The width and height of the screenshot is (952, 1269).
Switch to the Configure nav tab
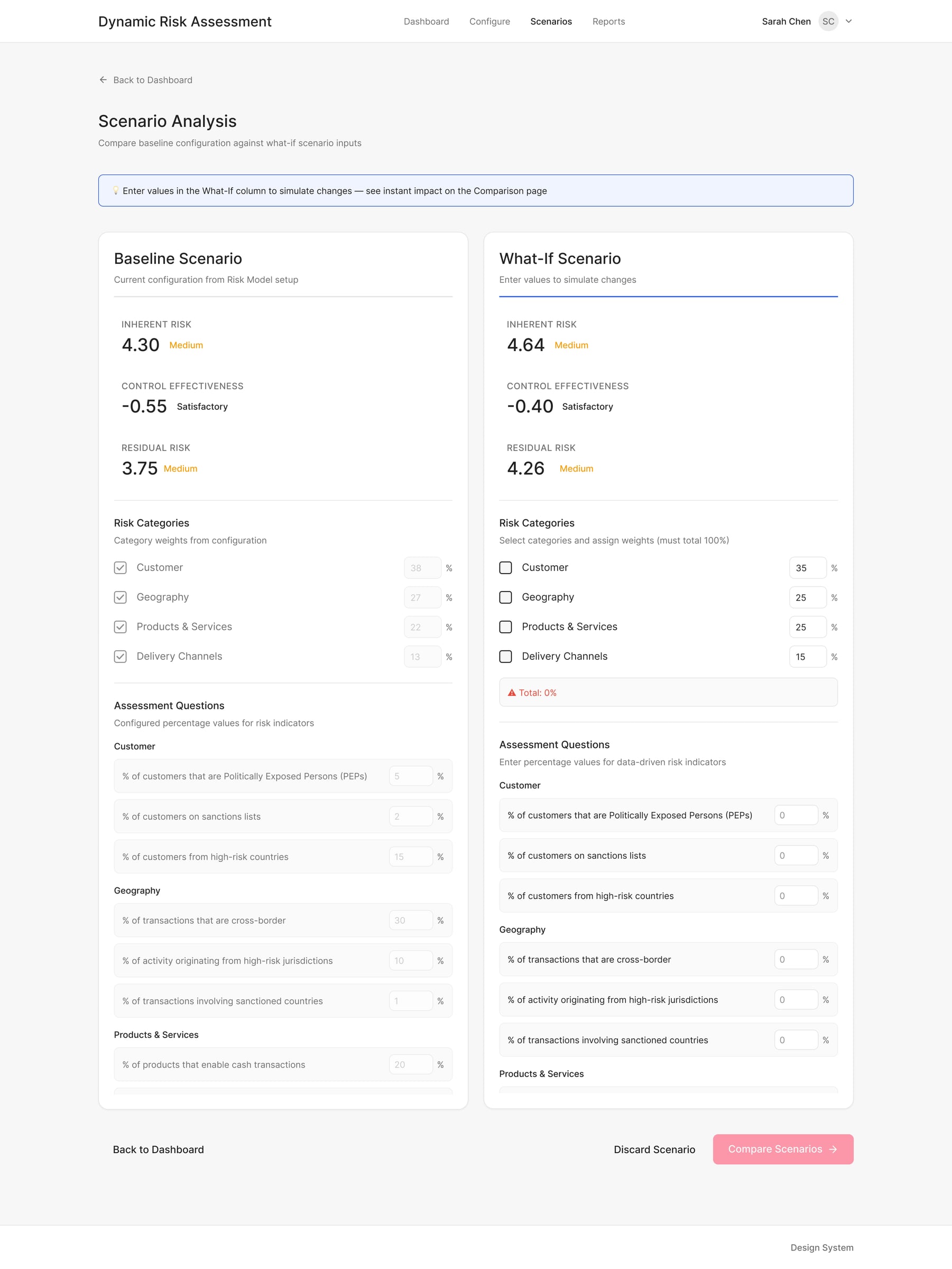489,21
